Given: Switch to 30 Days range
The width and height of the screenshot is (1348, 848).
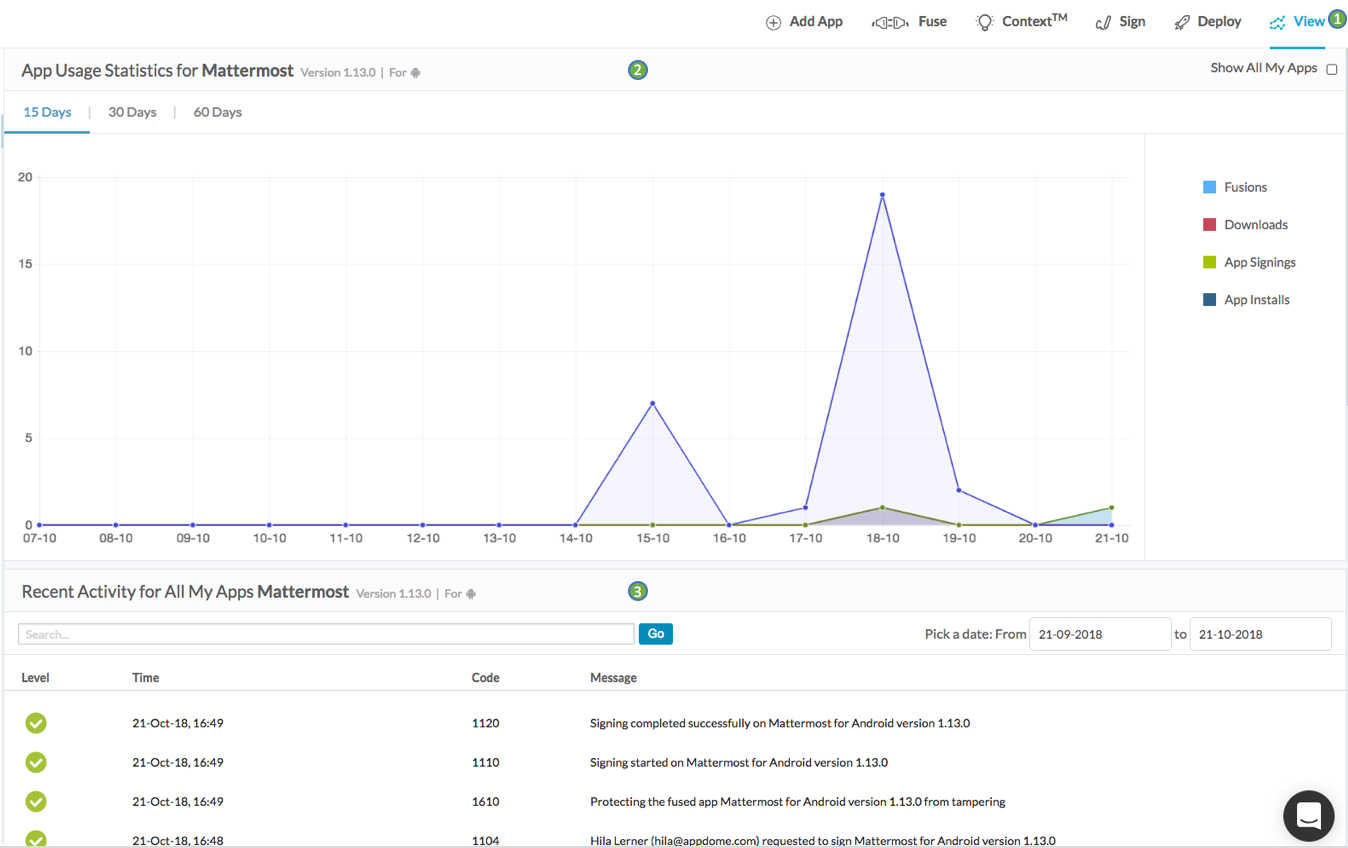Looking at the screenshot, I should (x=132, y=112).
